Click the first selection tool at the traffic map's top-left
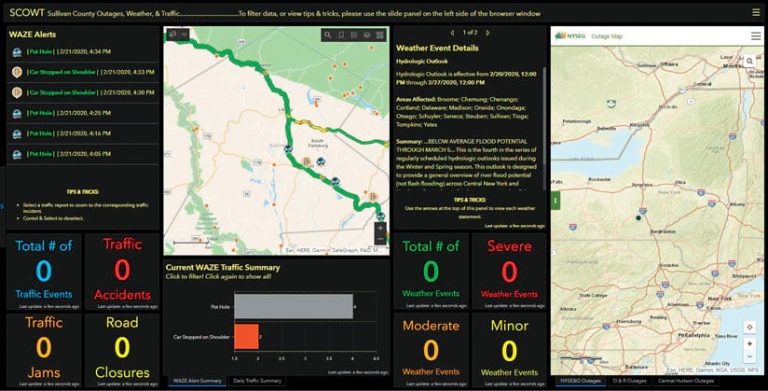This screenshot has height=391, width=768. [x=172, y=34]
